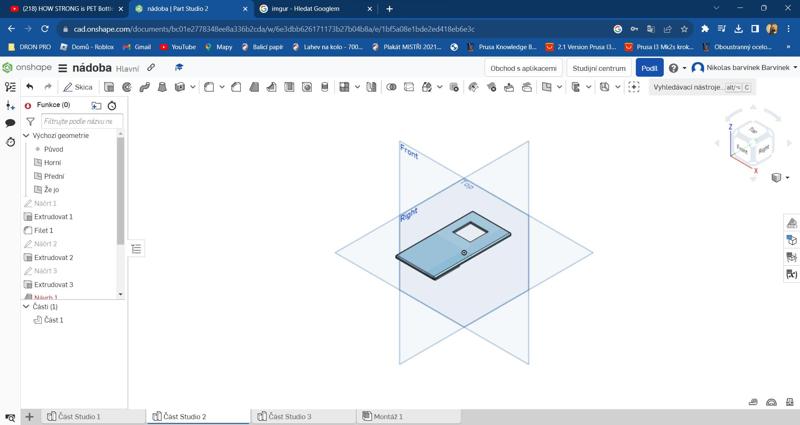
Task: Open the dropdown before the dashed selection icon
Action: 618,87
